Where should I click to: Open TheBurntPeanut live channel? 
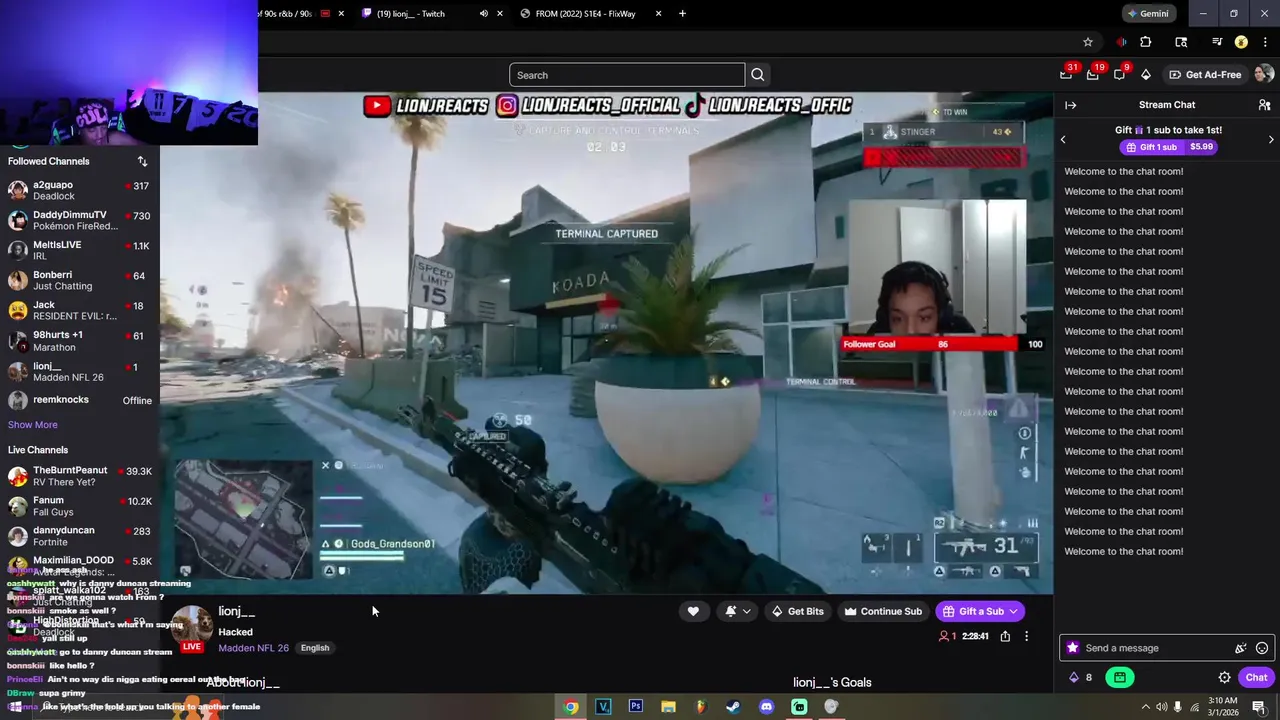80,476
